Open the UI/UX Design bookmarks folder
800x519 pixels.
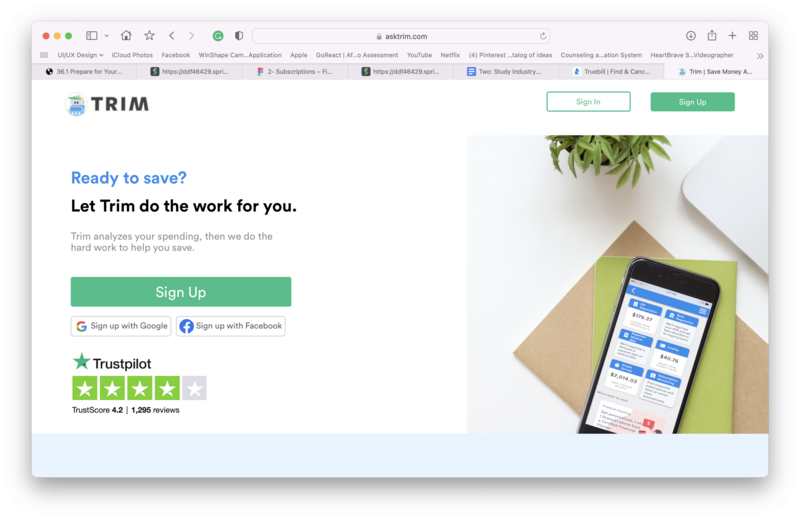[80, 55]
